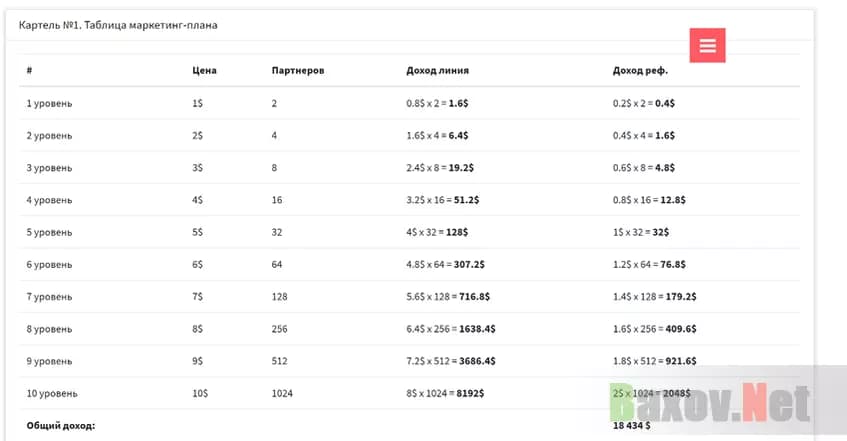Screen dimensions: 847x441
Task: Click the '10 уровень' row label
Action: pos(52,393)
